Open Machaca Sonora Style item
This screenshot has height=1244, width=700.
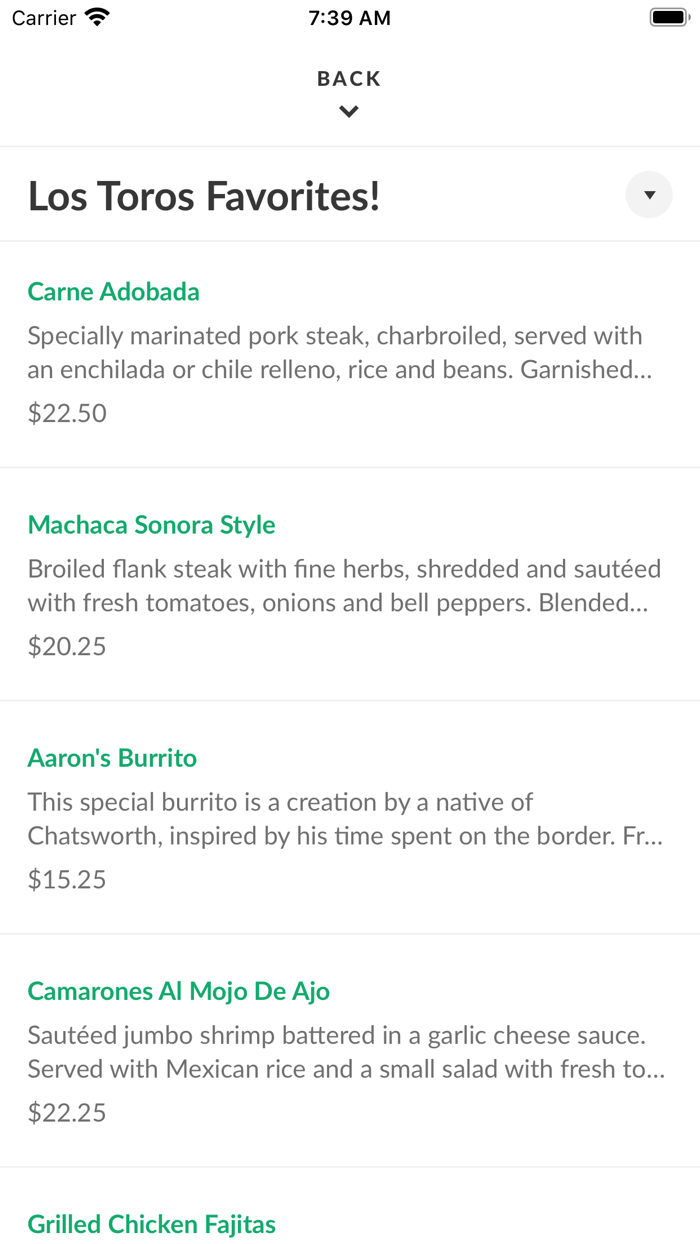pos(350,584)
